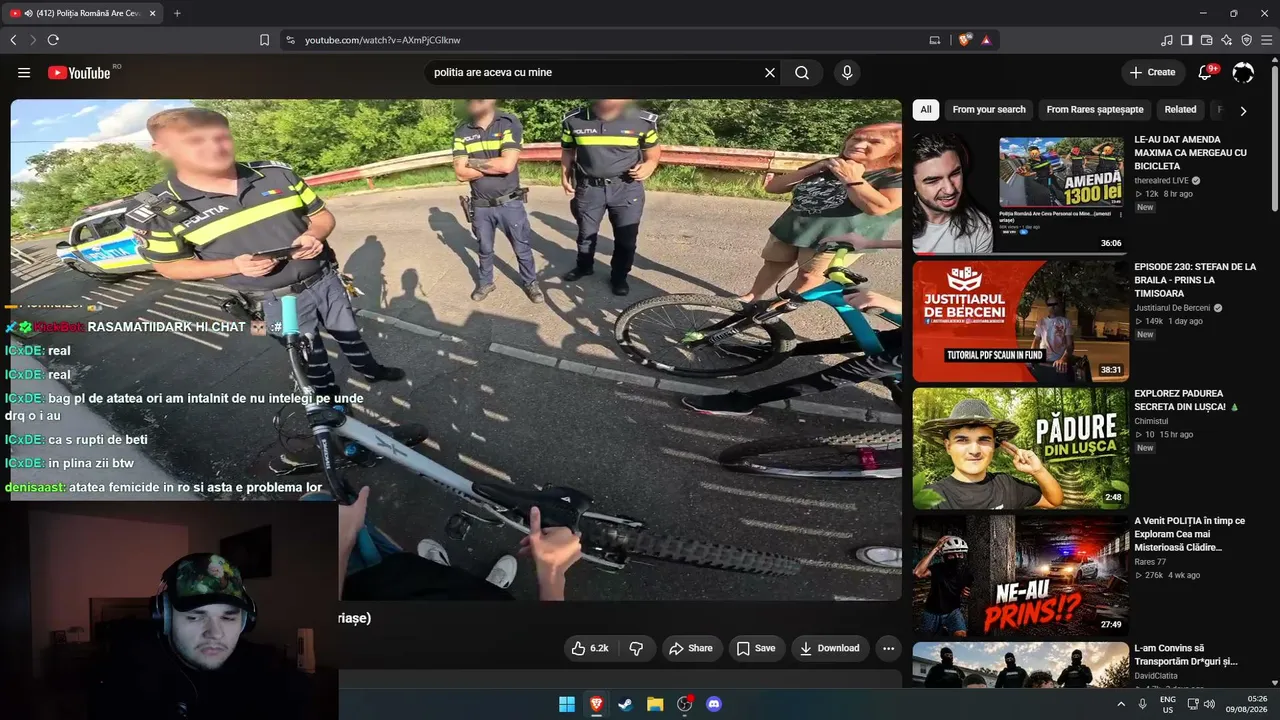Open the account avatar menu
The height and width of the screenshot is (720, 1280).
(1243, 72)
